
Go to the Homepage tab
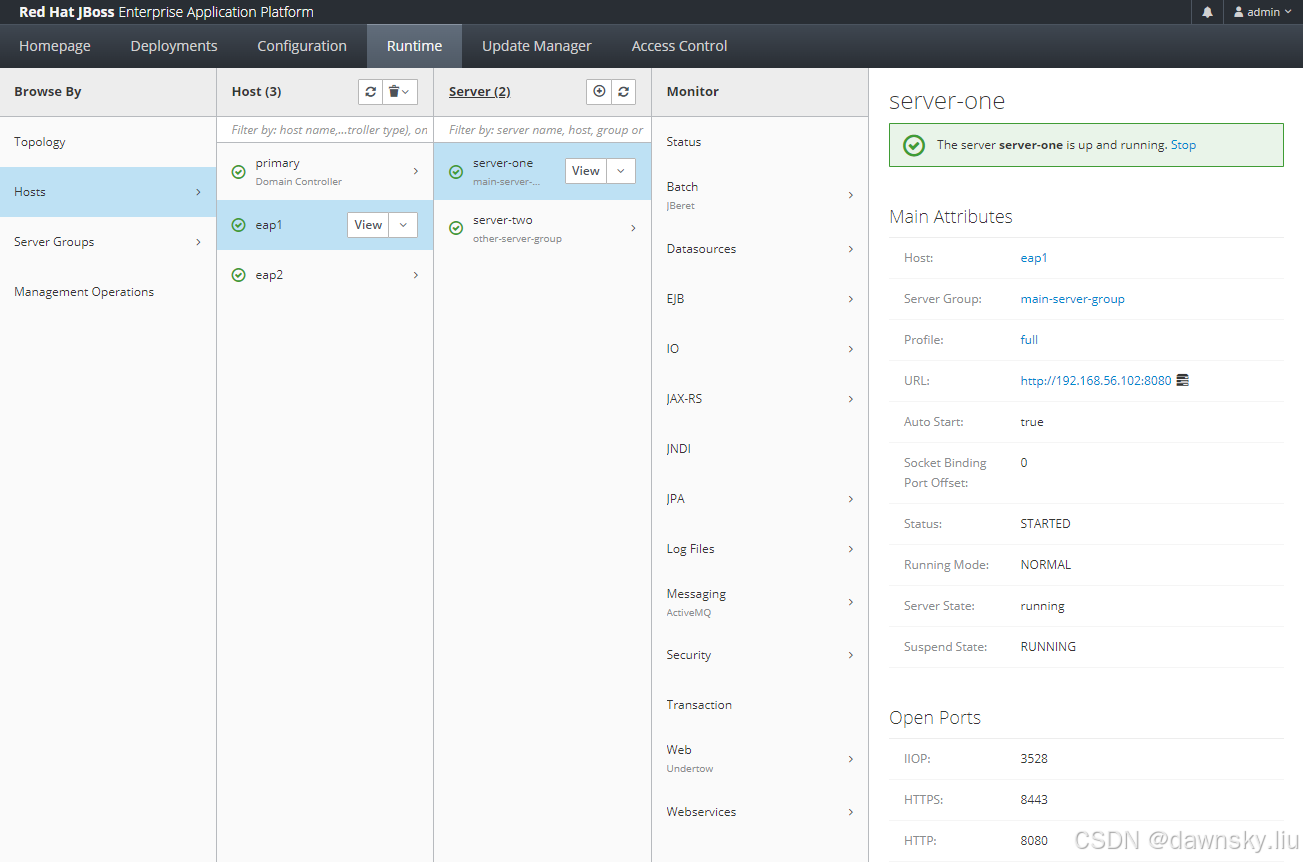(x=55, y=46)
